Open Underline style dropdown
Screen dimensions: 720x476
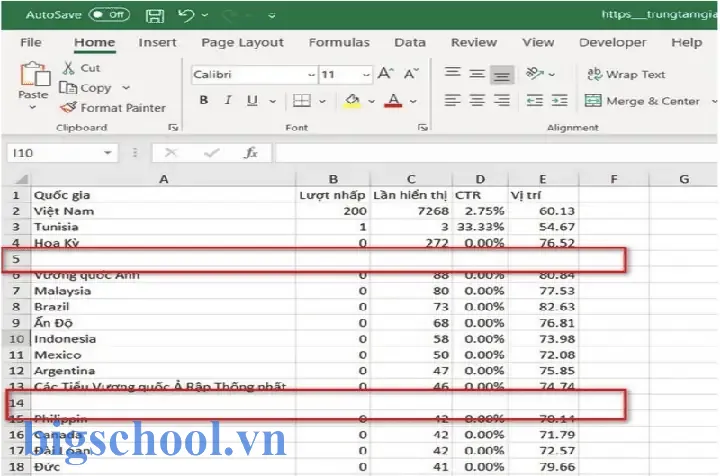coord(273,101)
